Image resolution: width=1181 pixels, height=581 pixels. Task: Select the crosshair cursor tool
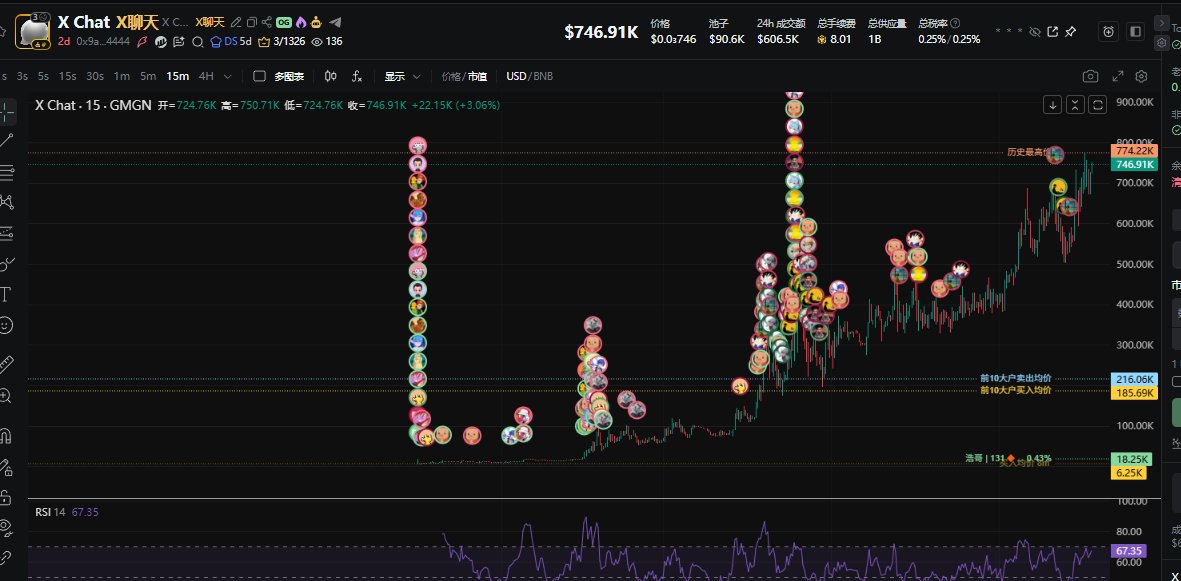(x=7, y=111)
